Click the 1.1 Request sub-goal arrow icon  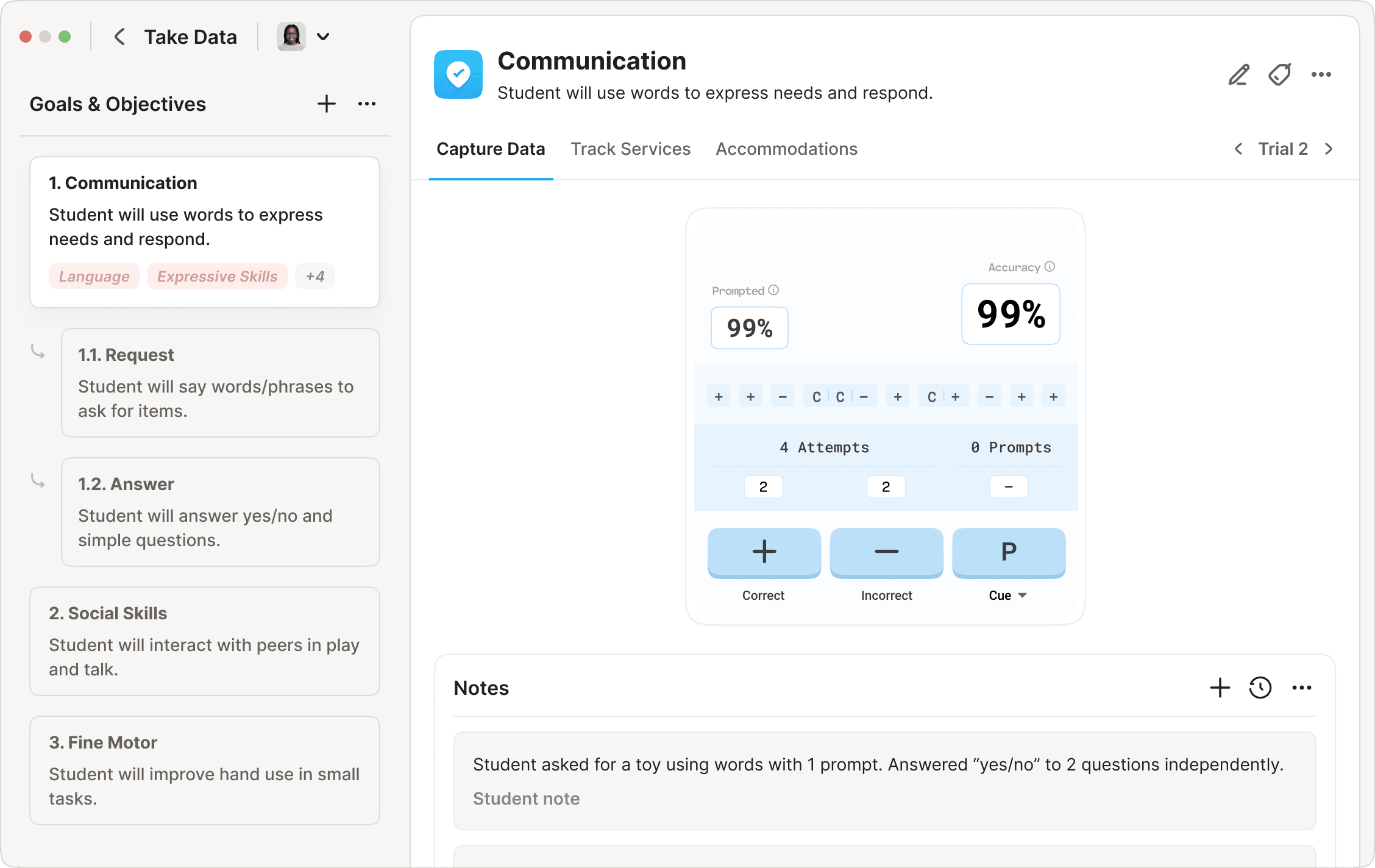click(38, 352)
